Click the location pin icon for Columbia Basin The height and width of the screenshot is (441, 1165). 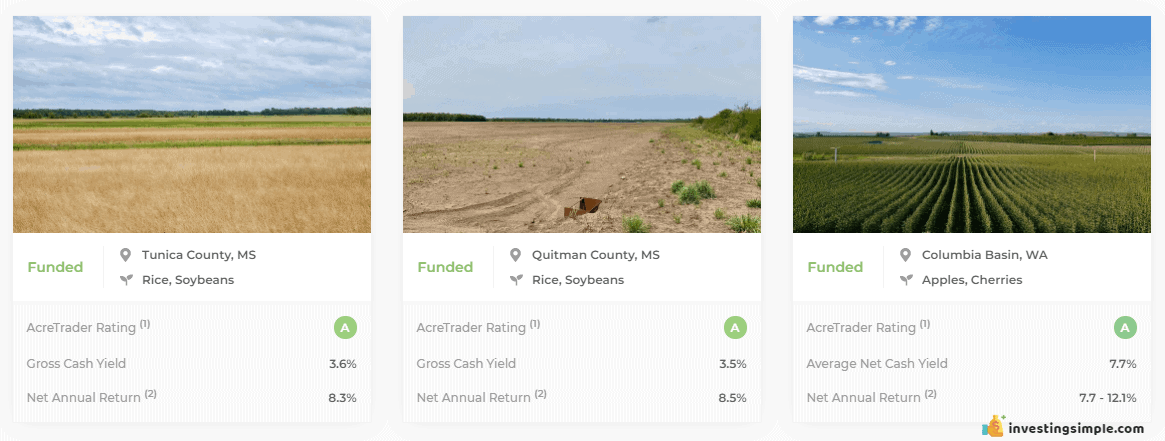click(x=906, y=255)
